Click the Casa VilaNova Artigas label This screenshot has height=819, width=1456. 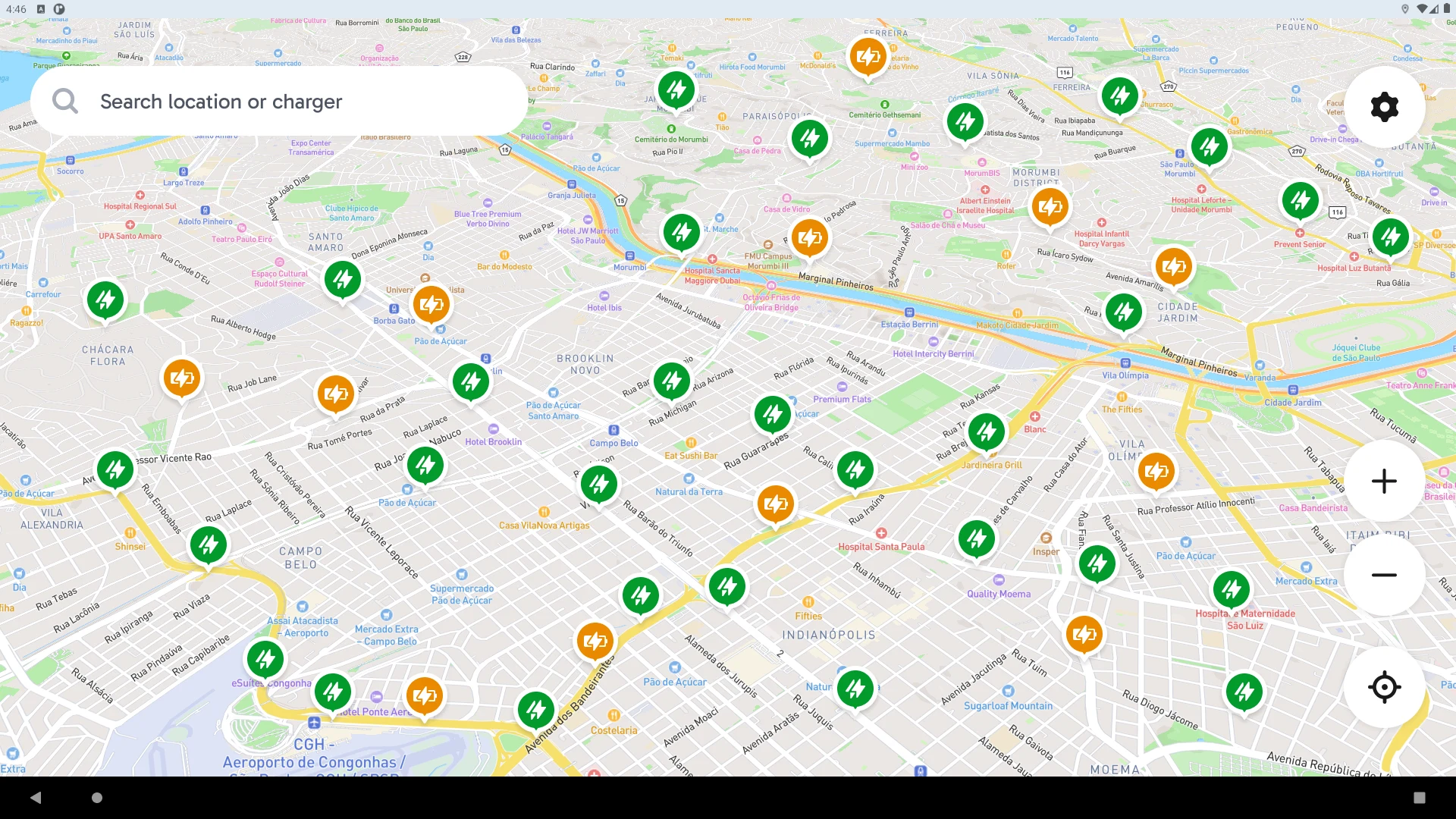pyautogui.click(x=544, y=526)
